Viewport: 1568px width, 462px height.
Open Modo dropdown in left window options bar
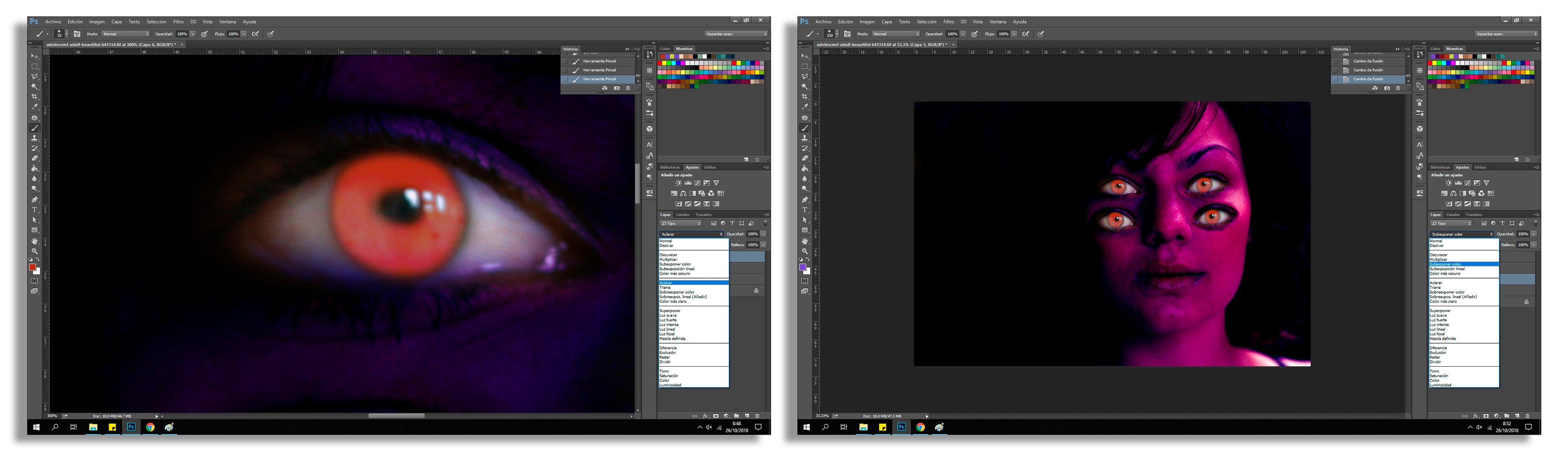(x=126, y=34)
